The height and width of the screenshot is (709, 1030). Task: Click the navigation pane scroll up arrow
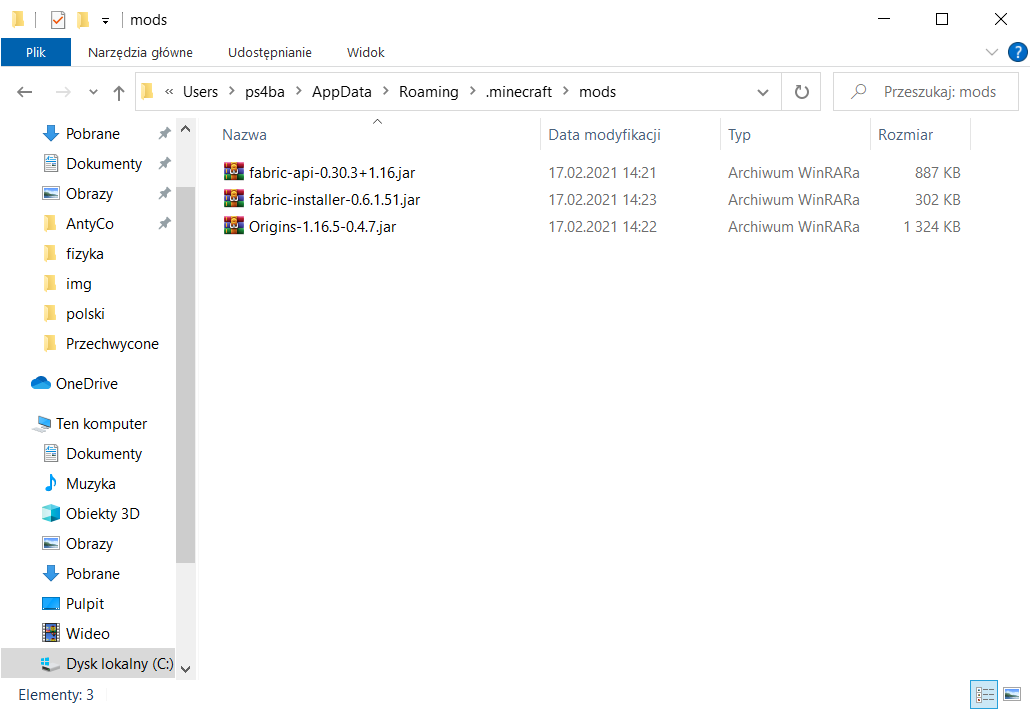coord(185,129)
